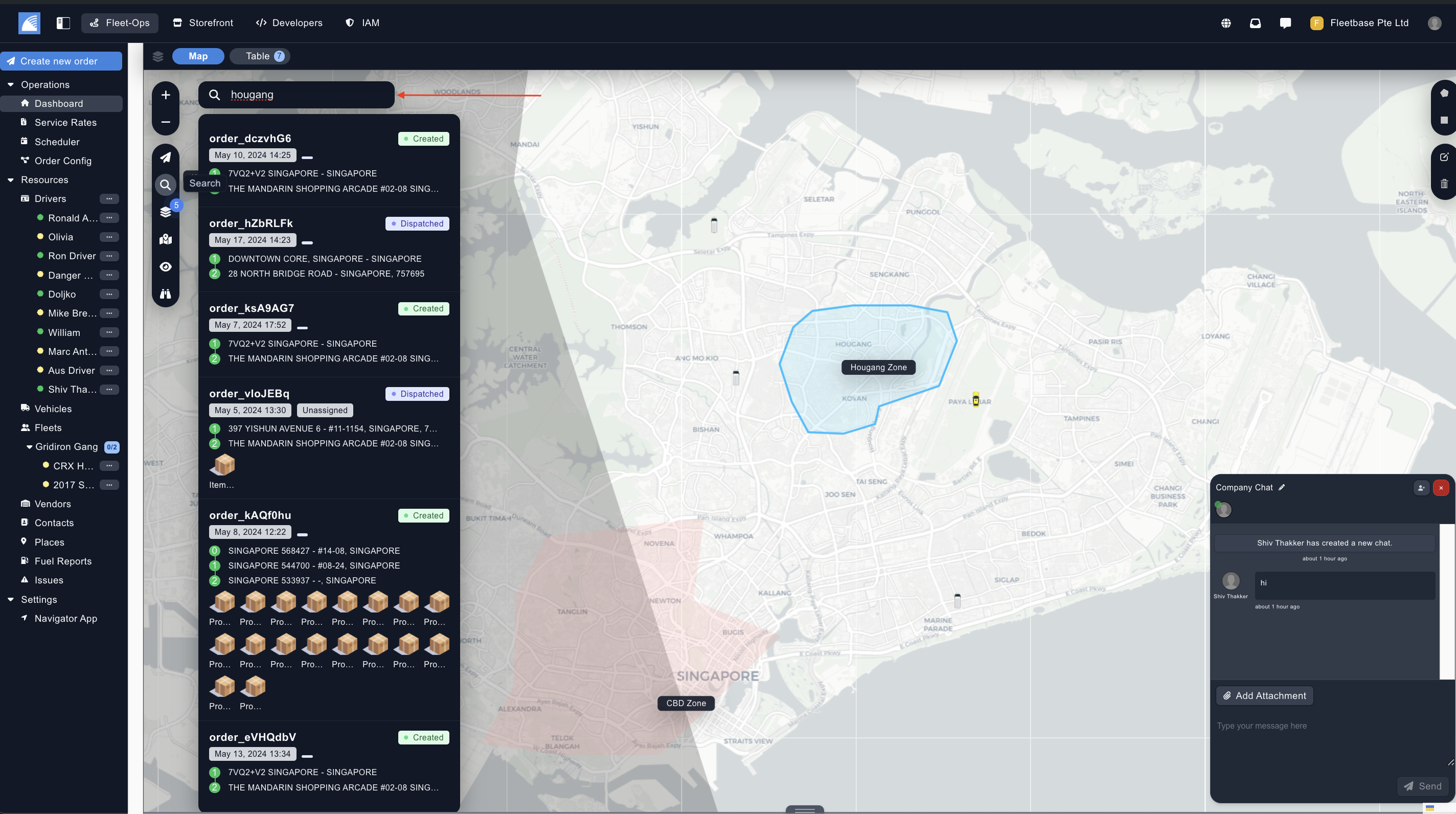The image size is (1456, 814).
Task: Open the ellipsis menu for CRX H… vehicle
Action: (109, 466)
